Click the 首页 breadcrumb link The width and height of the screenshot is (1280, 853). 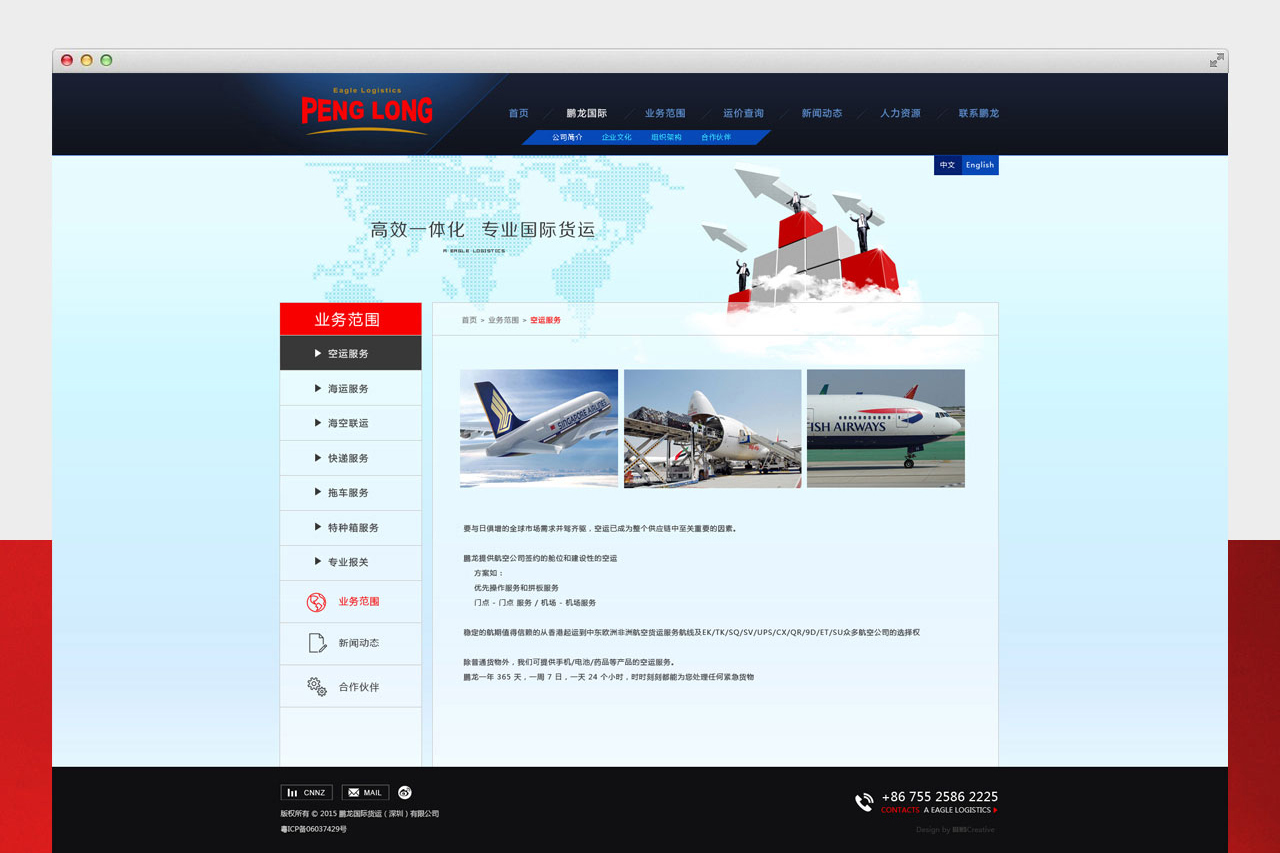469,321
